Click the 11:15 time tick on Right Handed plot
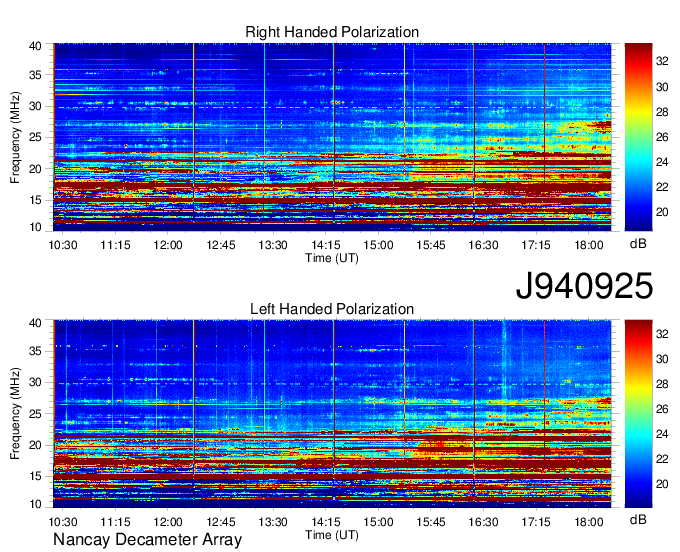Viewport: 680px width, 552px height. click(115, 245)
